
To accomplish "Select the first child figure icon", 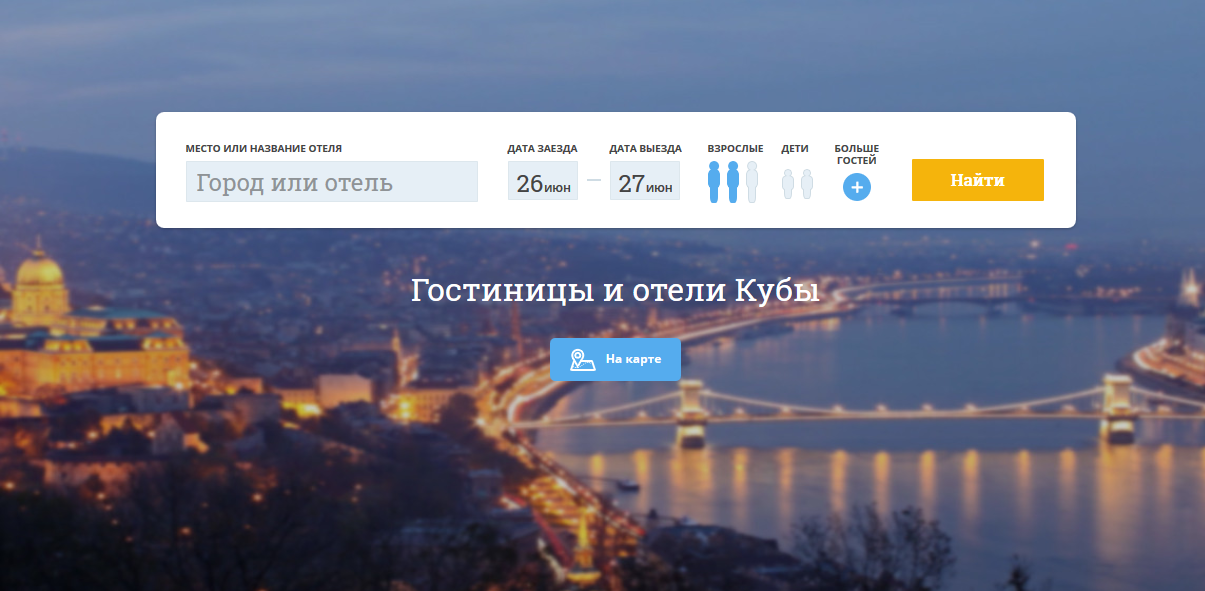I will point(787,184).
